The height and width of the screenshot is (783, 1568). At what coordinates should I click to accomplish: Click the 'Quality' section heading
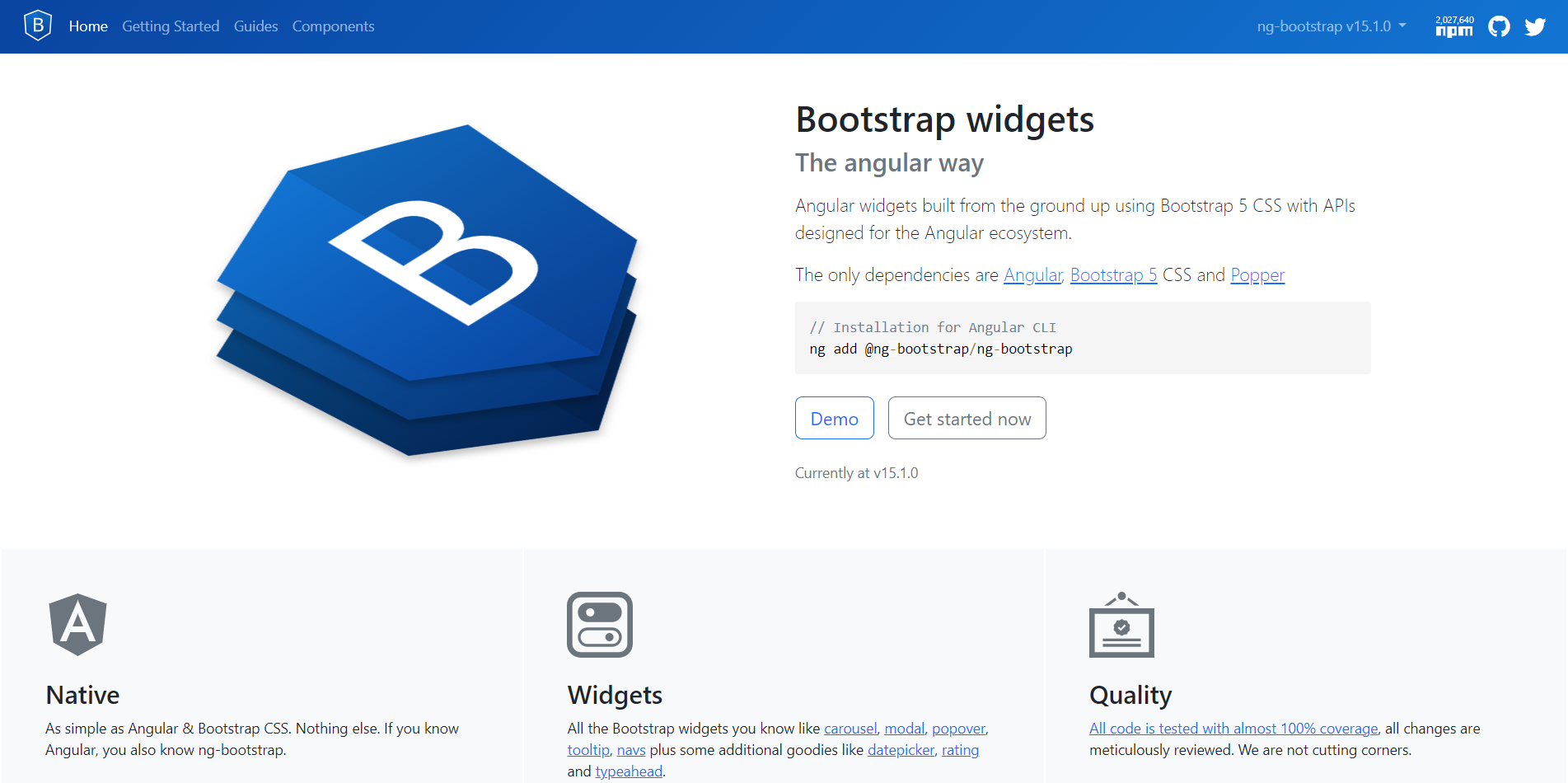pyautogui.click(x=1130, y=695)
